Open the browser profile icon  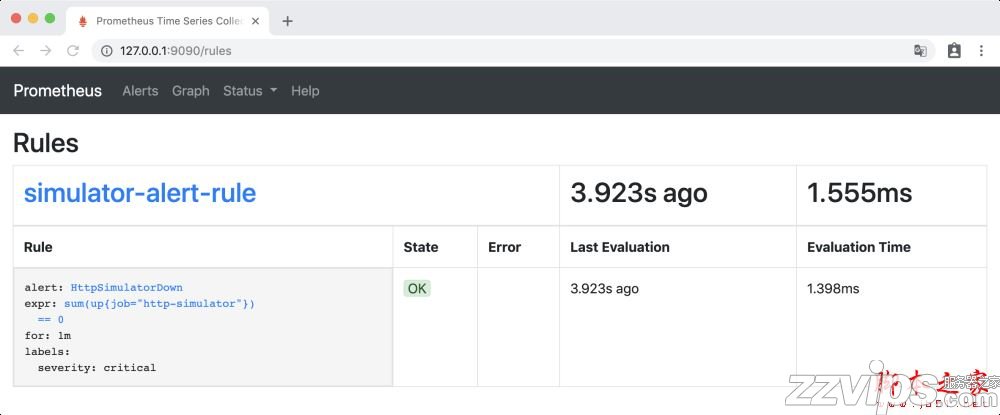coord(954,50)
